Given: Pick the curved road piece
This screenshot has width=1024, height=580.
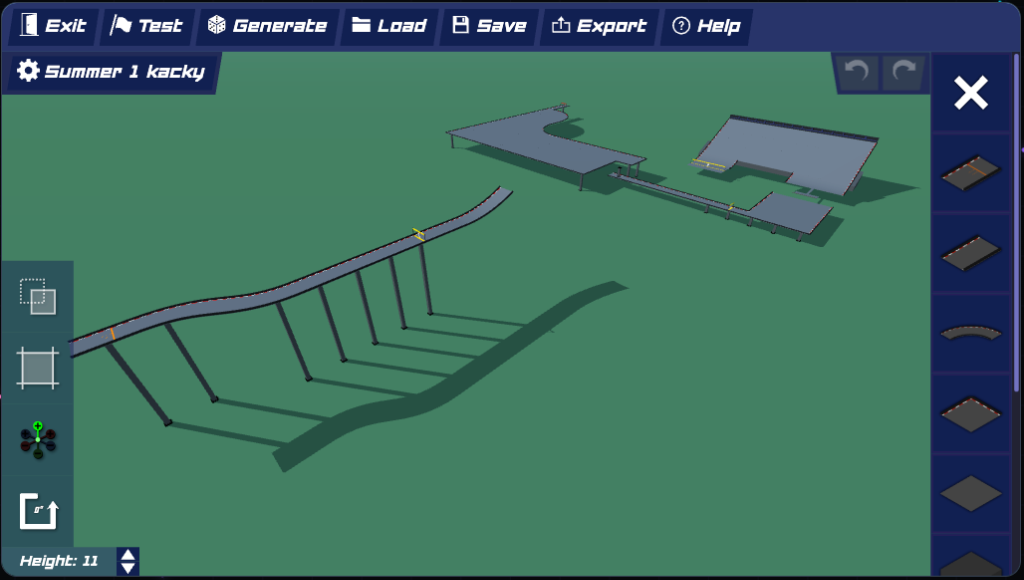Looking at the screenshot, I should point(971,332).
